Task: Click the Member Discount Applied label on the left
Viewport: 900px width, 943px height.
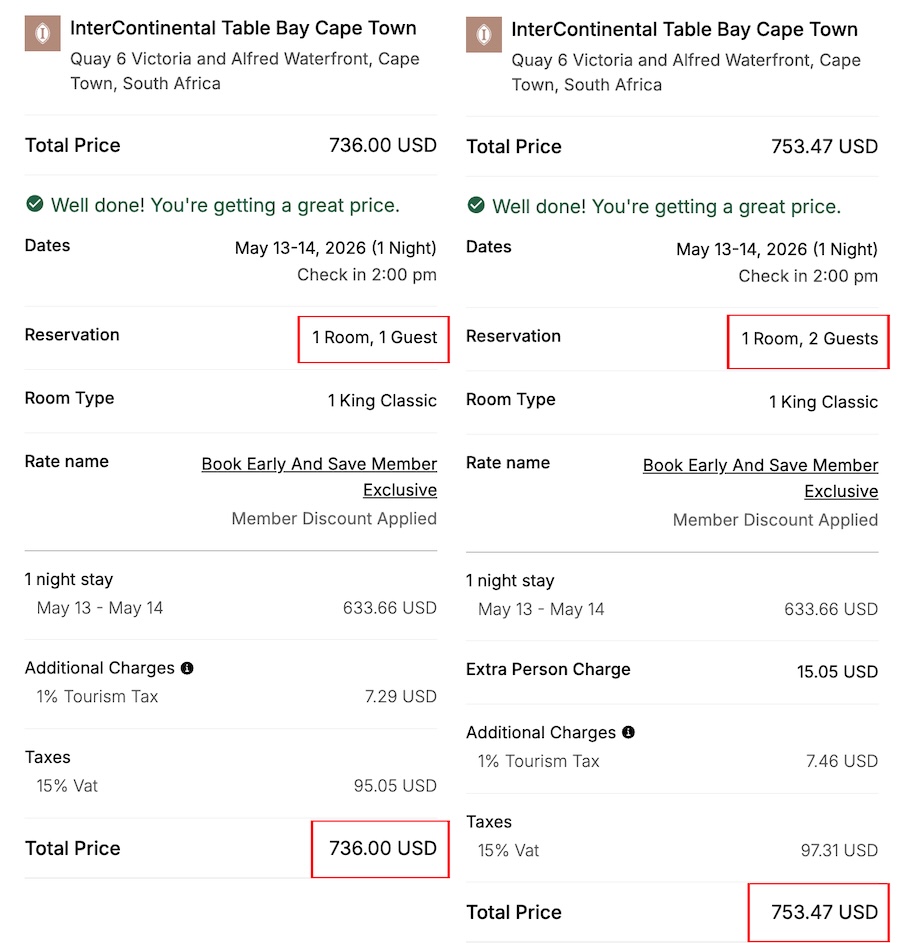Action: [x=333, y=518]
